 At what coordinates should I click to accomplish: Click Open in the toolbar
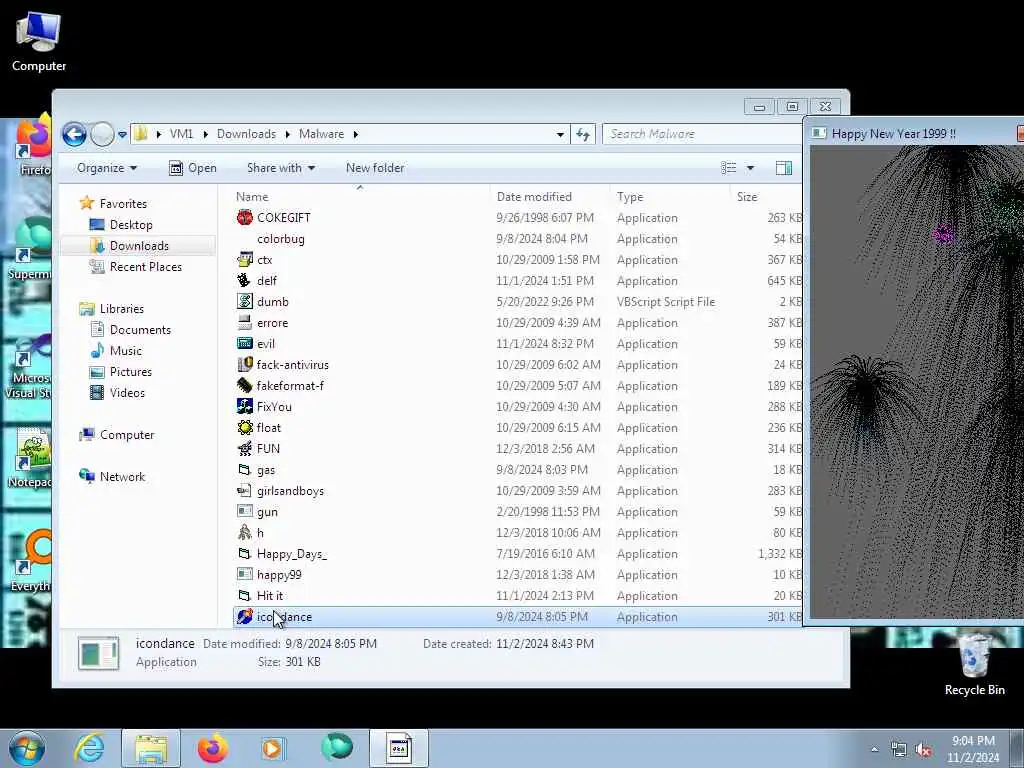click(193, 168)
